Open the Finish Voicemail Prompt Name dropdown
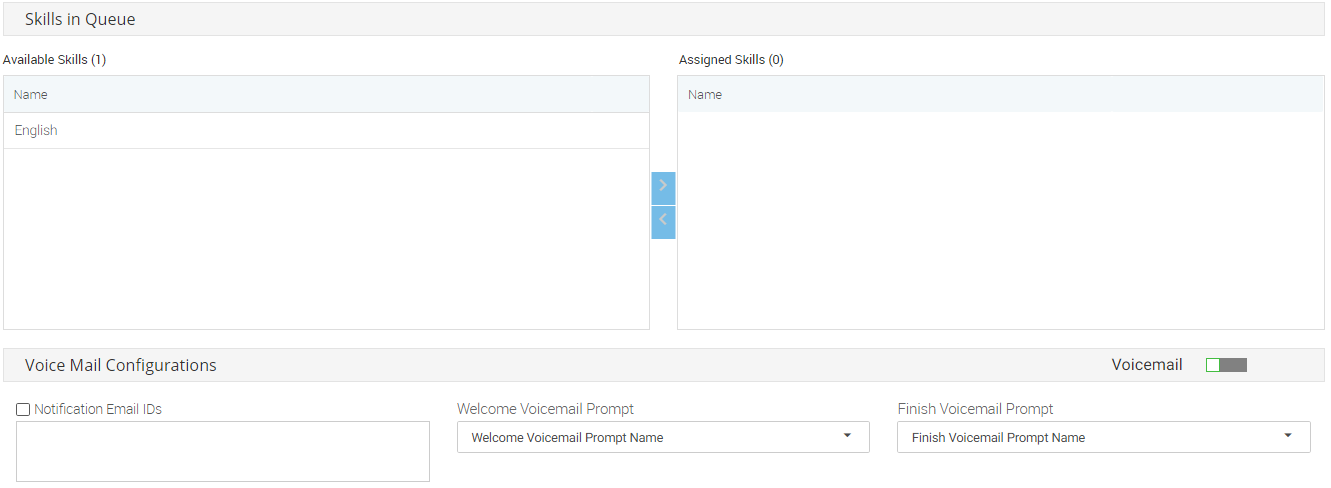Viewport: 1331px width, 488px height. pos(1102,437)
